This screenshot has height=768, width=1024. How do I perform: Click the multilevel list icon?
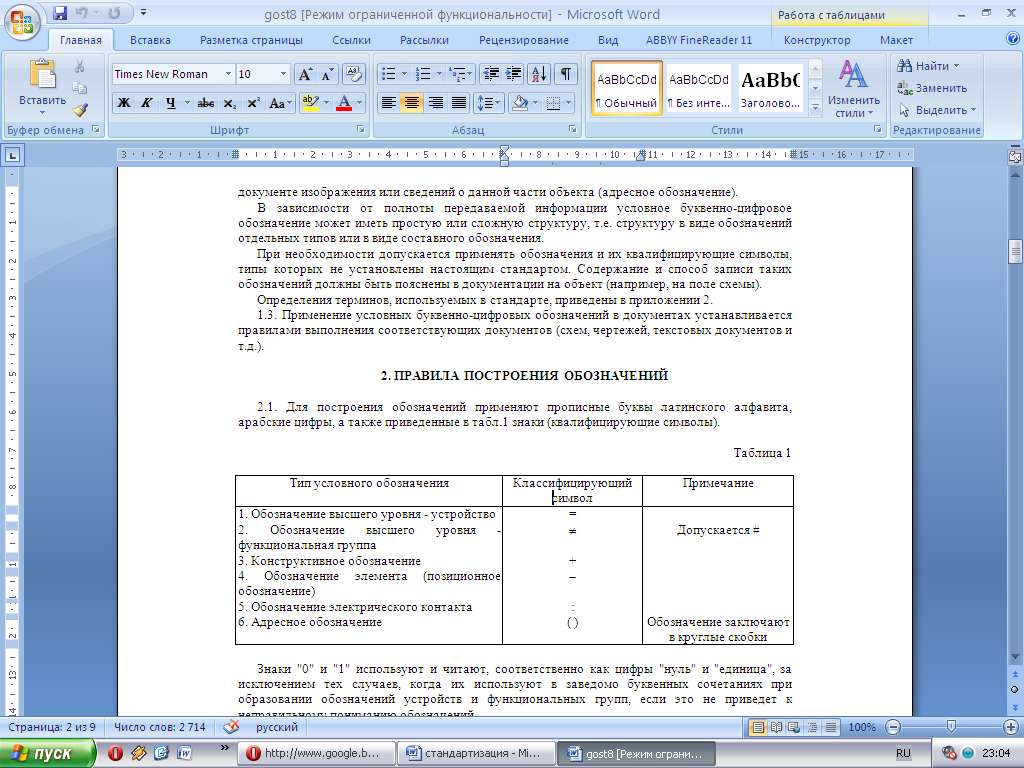458,74
